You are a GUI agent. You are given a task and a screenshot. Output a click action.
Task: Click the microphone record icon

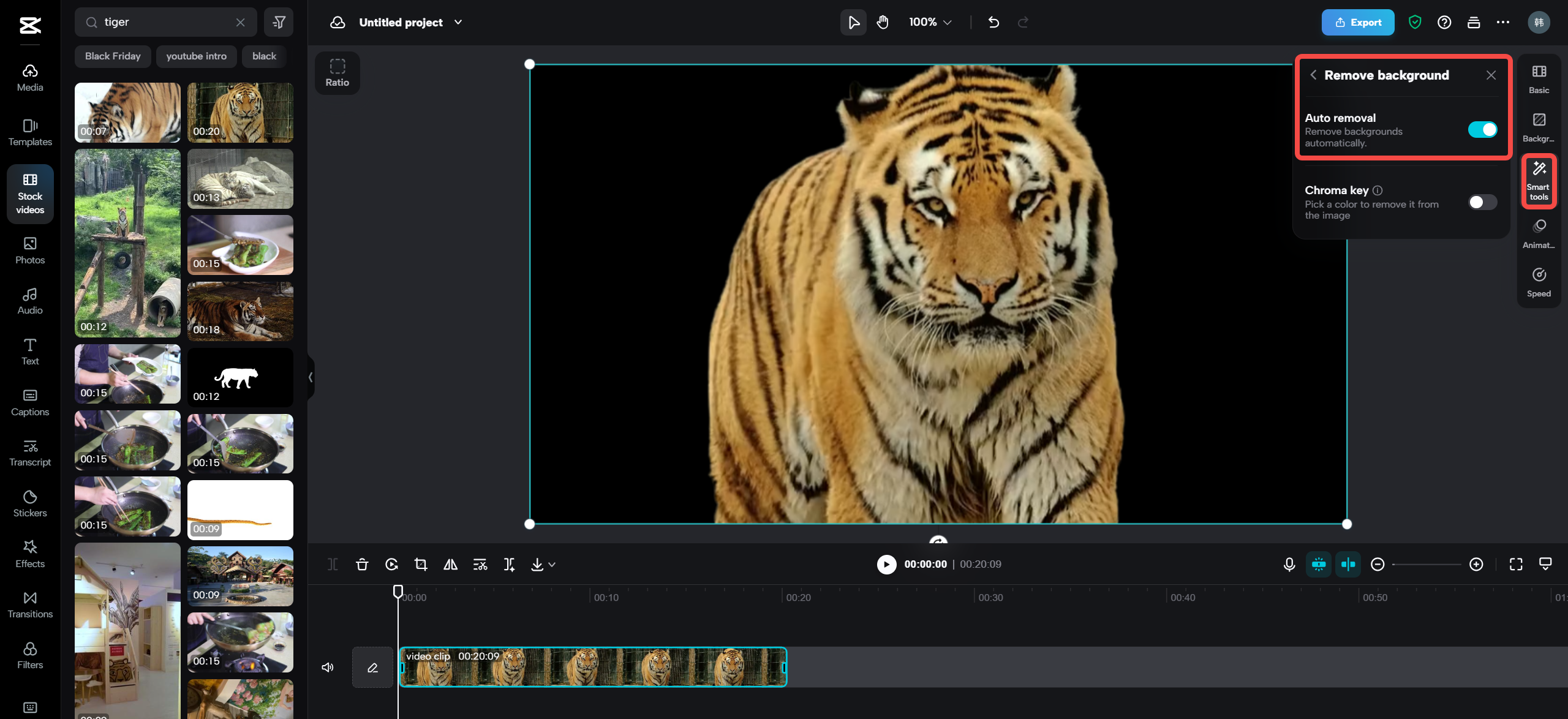(1289, 564)
